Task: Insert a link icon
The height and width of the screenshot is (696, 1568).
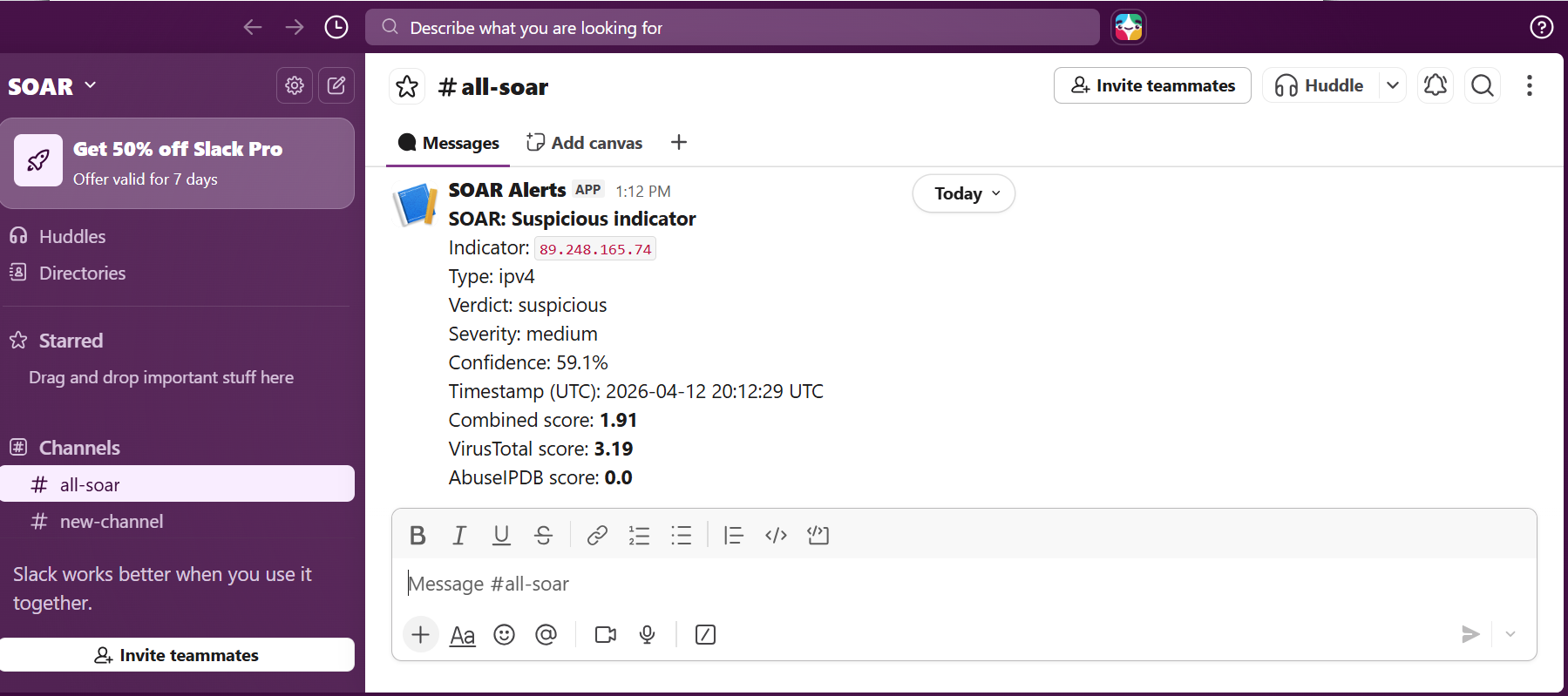Action: tap(597, 535)
